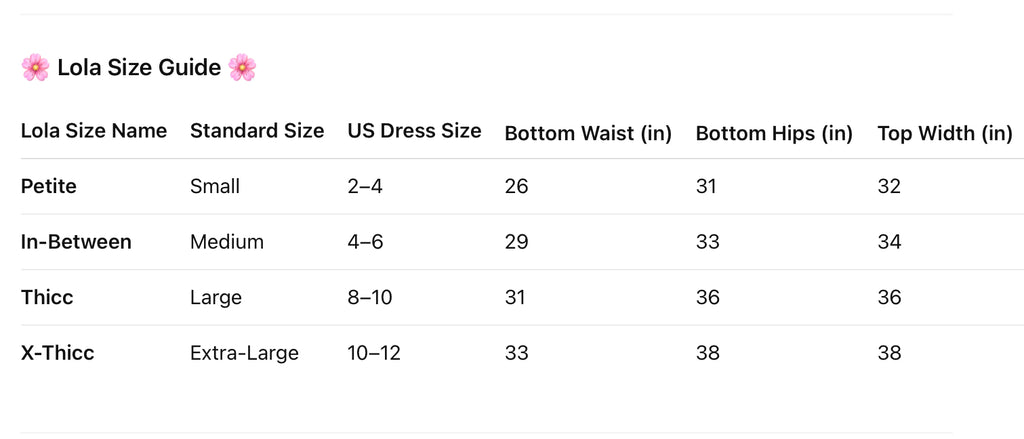
Task: Click bottom waist value 29
Action: pyautogui.click(x=516, y=242)
